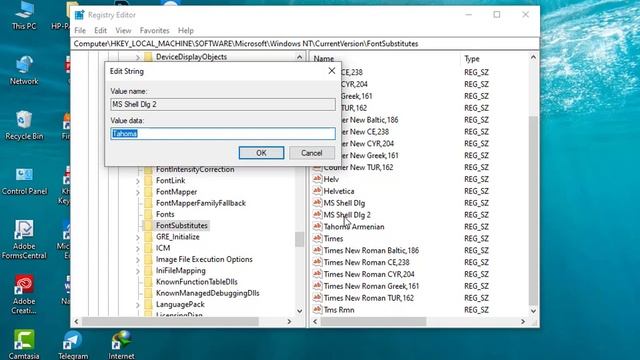Expand the IniFileMapping key
640x360 pixels.
coord(138,271)
